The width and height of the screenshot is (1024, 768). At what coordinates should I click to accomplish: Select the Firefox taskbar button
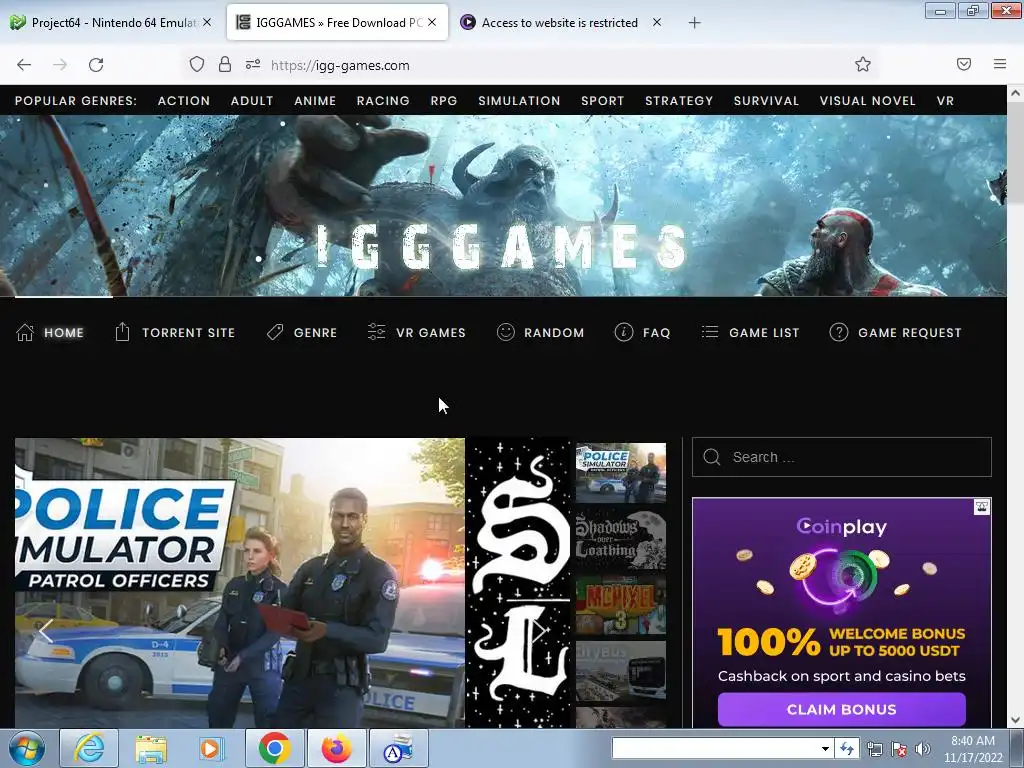coord(336,748)
